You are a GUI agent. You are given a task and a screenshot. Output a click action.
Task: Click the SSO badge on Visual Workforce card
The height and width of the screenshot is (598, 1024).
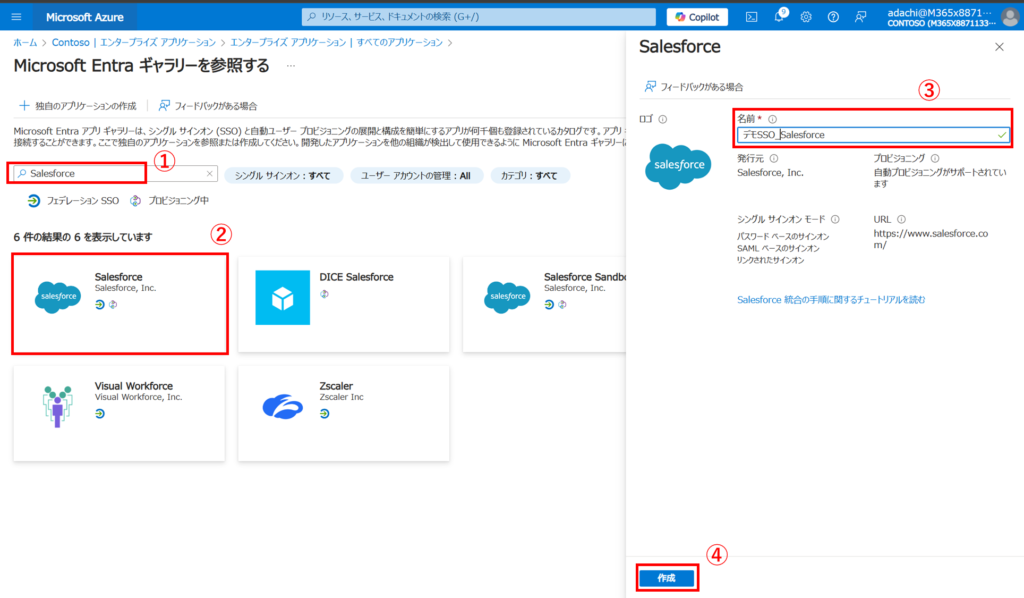[x=100, y=413]
